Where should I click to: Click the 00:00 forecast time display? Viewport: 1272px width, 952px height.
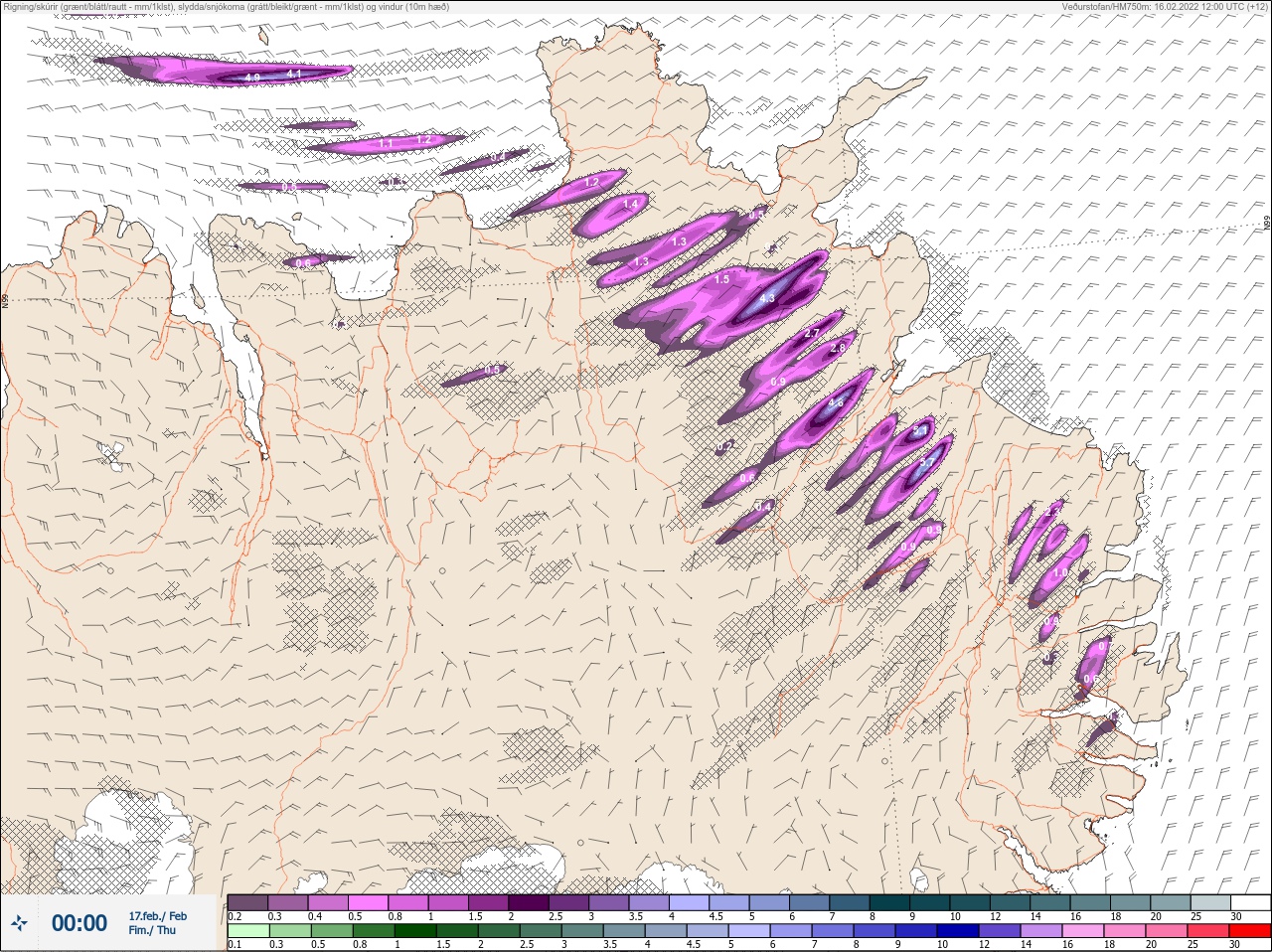(x=79, y=923)
